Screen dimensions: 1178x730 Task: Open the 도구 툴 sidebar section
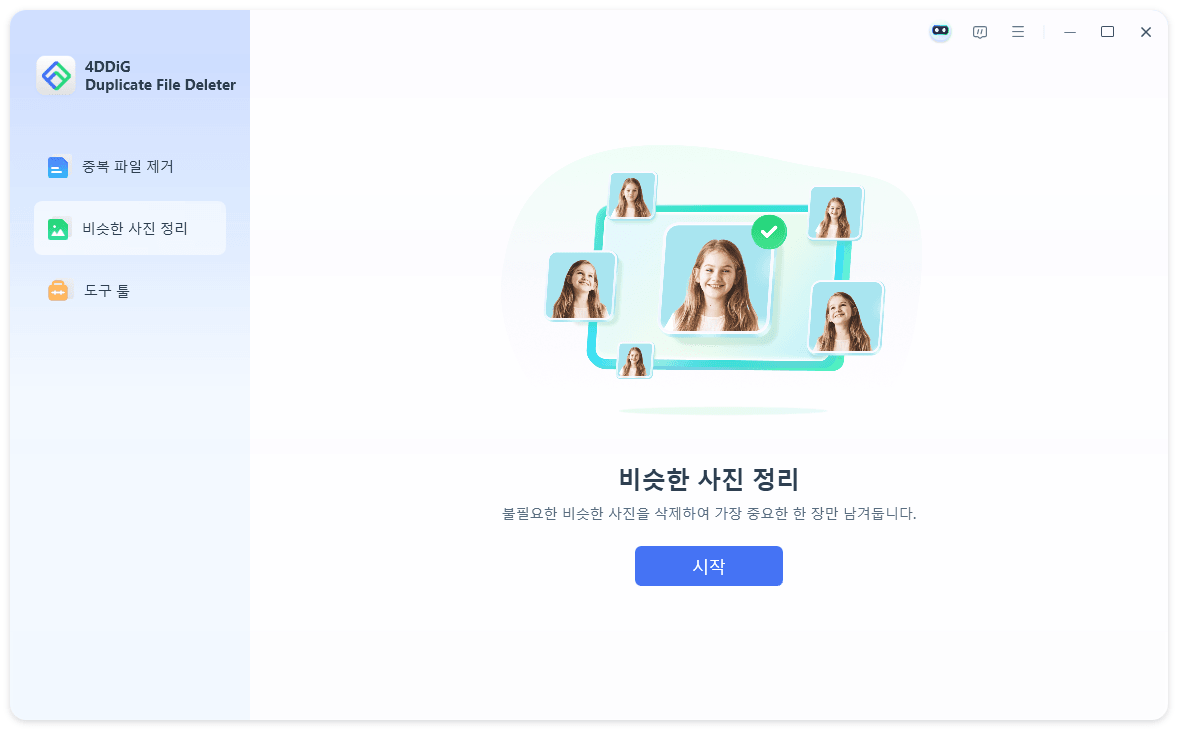tap(129, 291)
